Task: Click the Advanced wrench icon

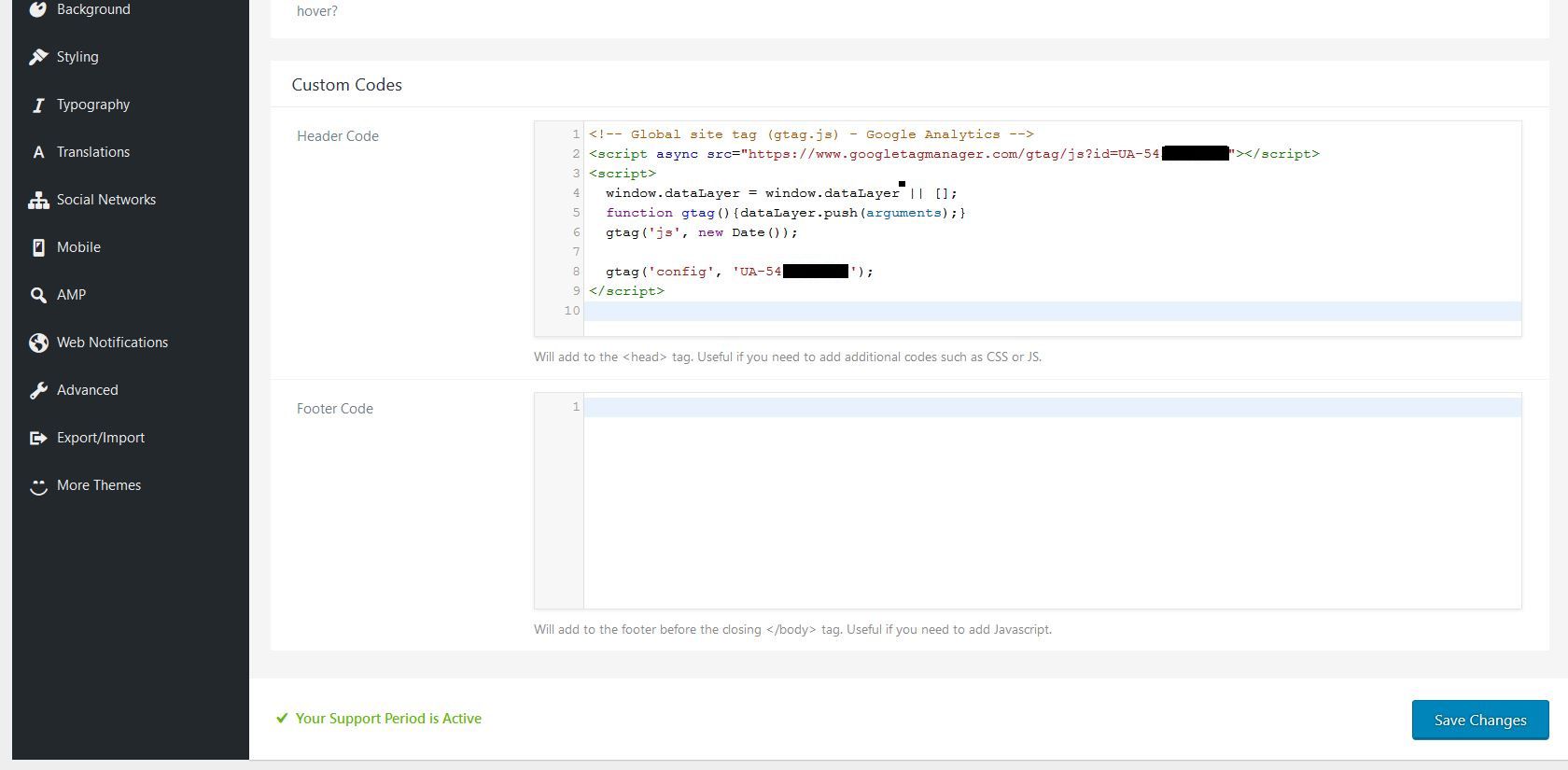Action: point(38,390)
